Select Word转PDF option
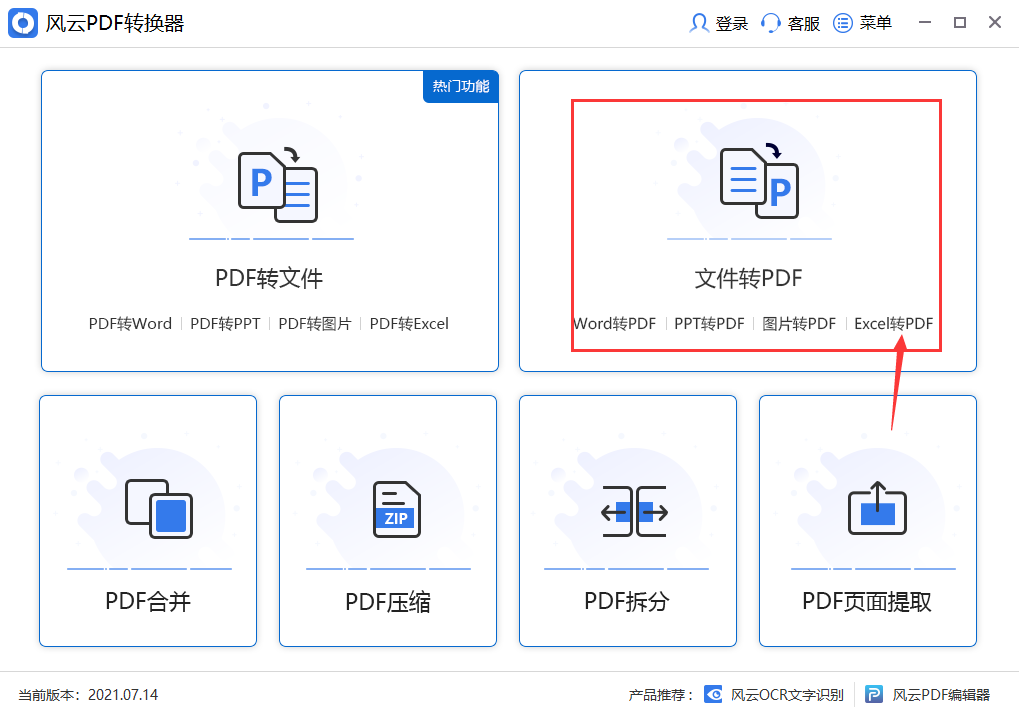Image resolution: width=1019 pixels, height=711 pixels. (x=614, y=324)
